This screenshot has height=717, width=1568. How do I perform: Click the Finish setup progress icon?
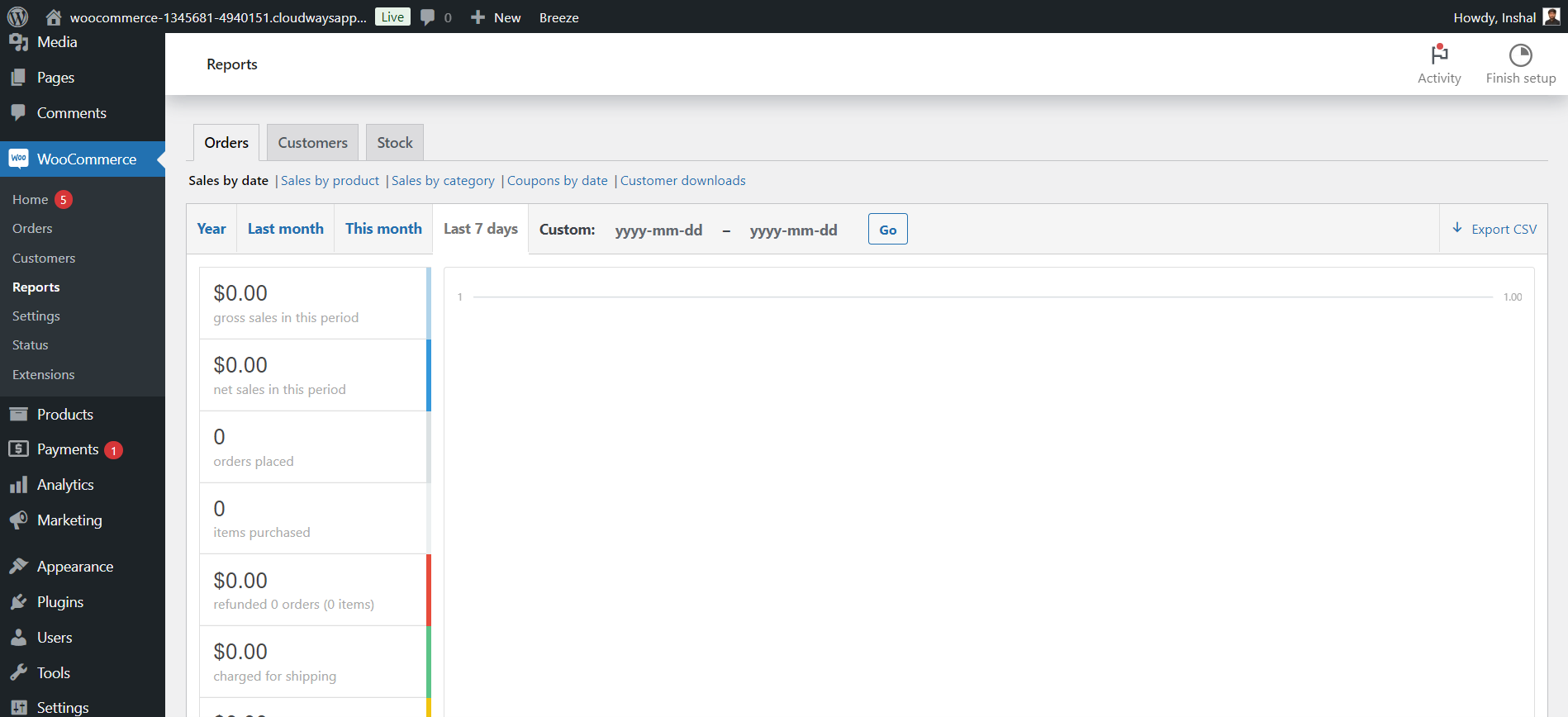coord(1520,55)
